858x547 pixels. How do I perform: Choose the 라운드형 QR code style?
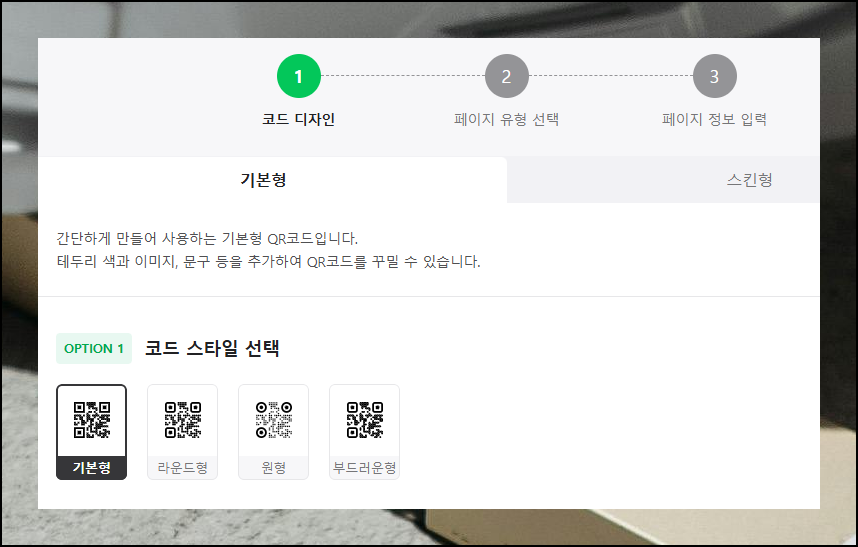pyautogui.click(x=182, y=432)
